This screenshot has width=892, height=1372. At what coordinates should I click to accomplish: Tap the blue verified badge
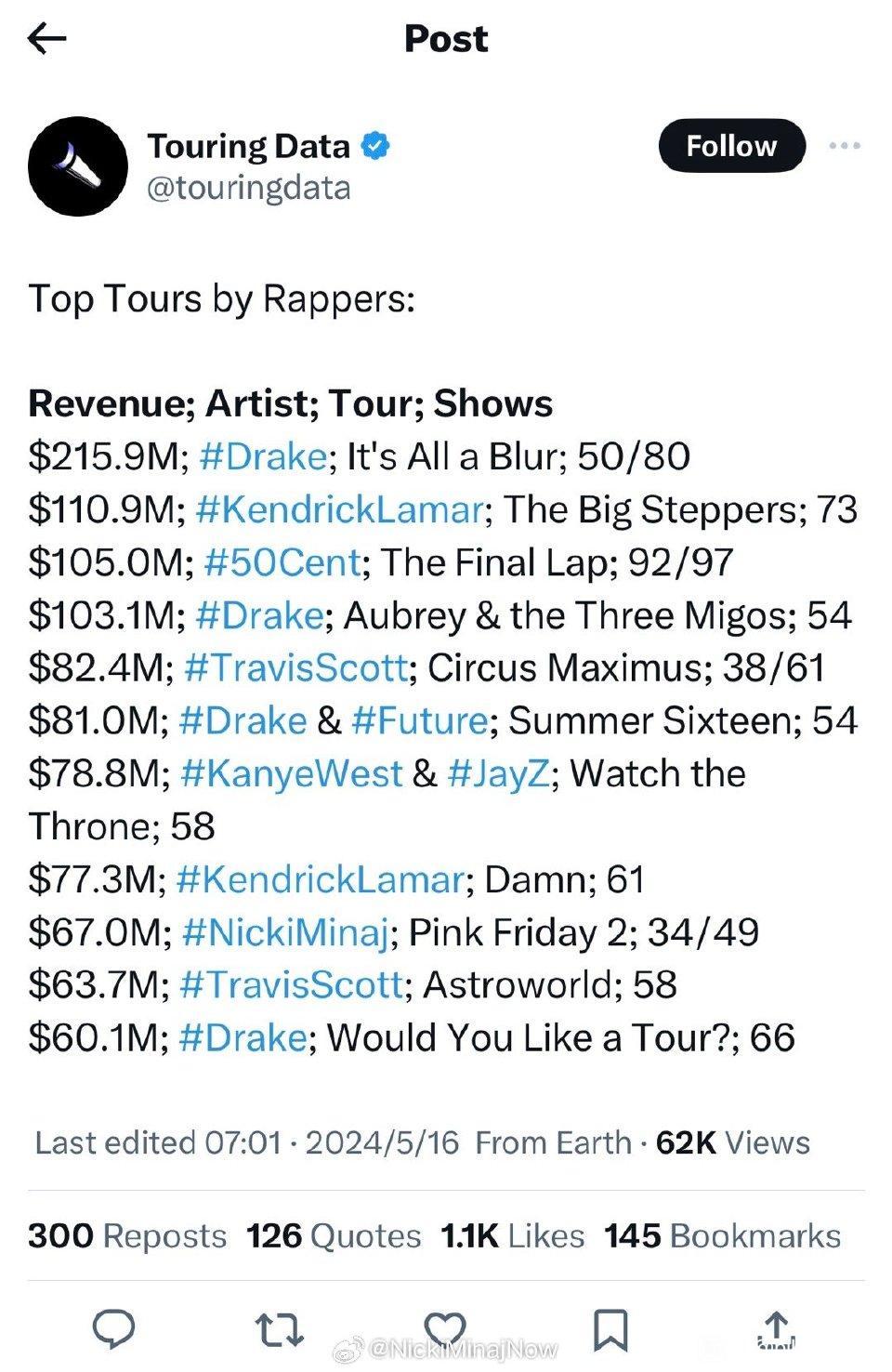[375, 146]
